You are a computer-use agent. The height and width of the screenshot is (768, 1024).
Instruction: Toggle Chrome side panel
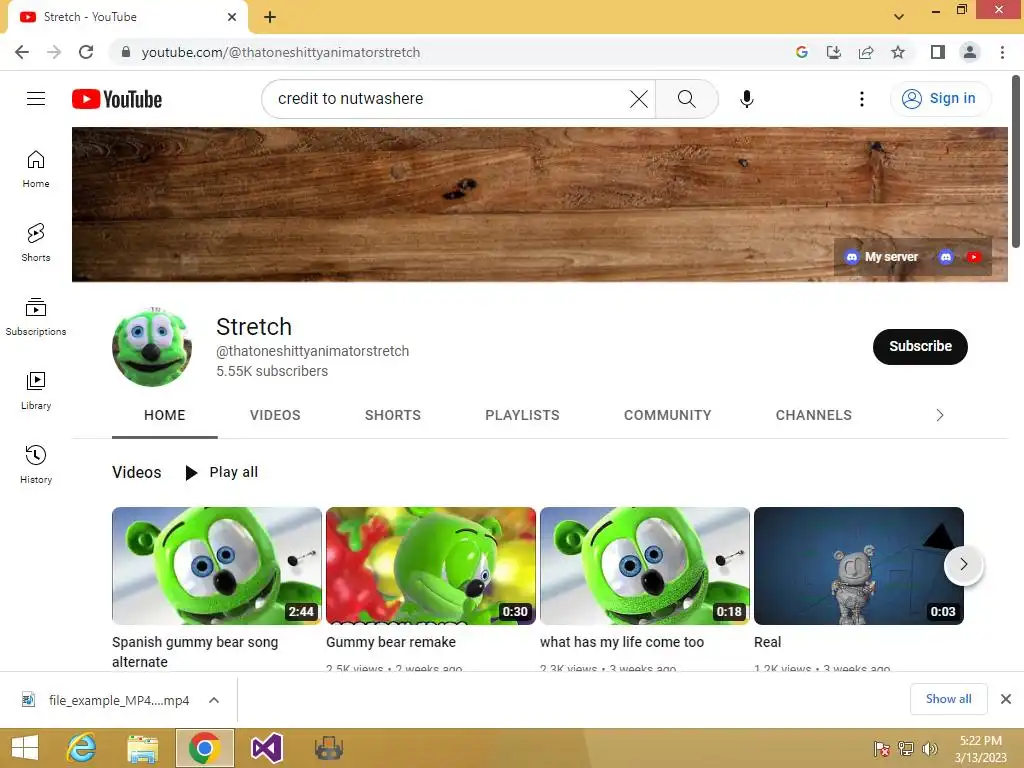tap(938, 52)
